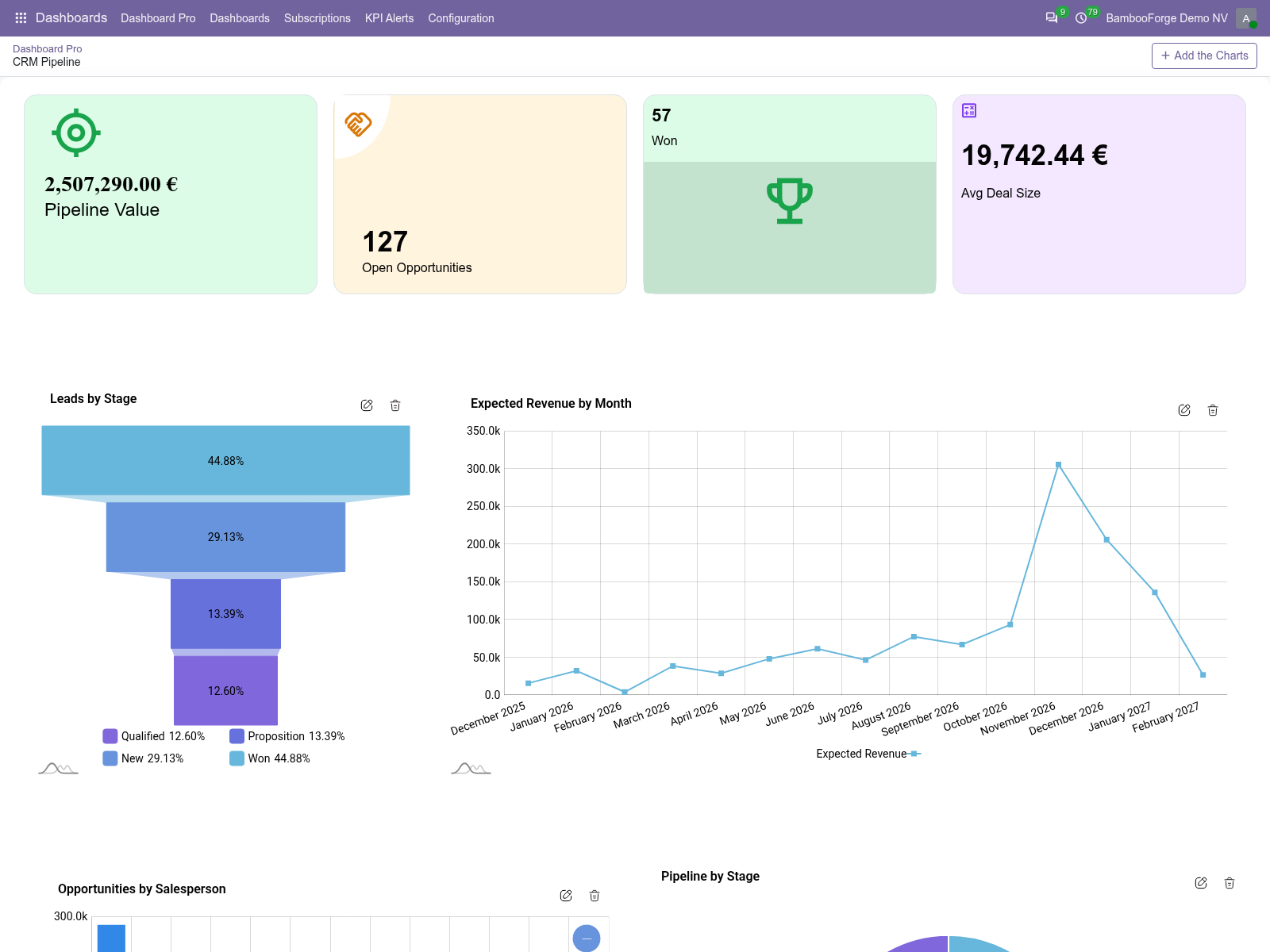Image resolution: width=1270 pixels, height=952 pixels.
Task: Go to Dashboard Pro breadcrumb link
Action: 47,48
